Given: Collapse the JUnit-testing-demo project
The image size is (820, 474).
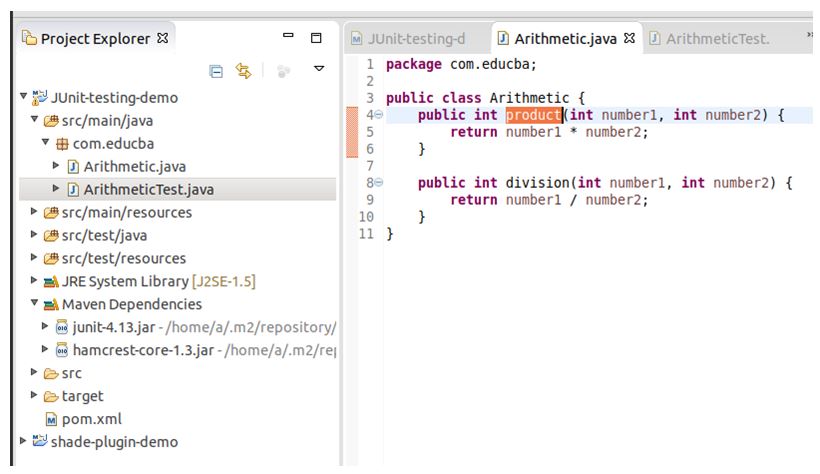Looking at the screenshot, I should point(24,96).
